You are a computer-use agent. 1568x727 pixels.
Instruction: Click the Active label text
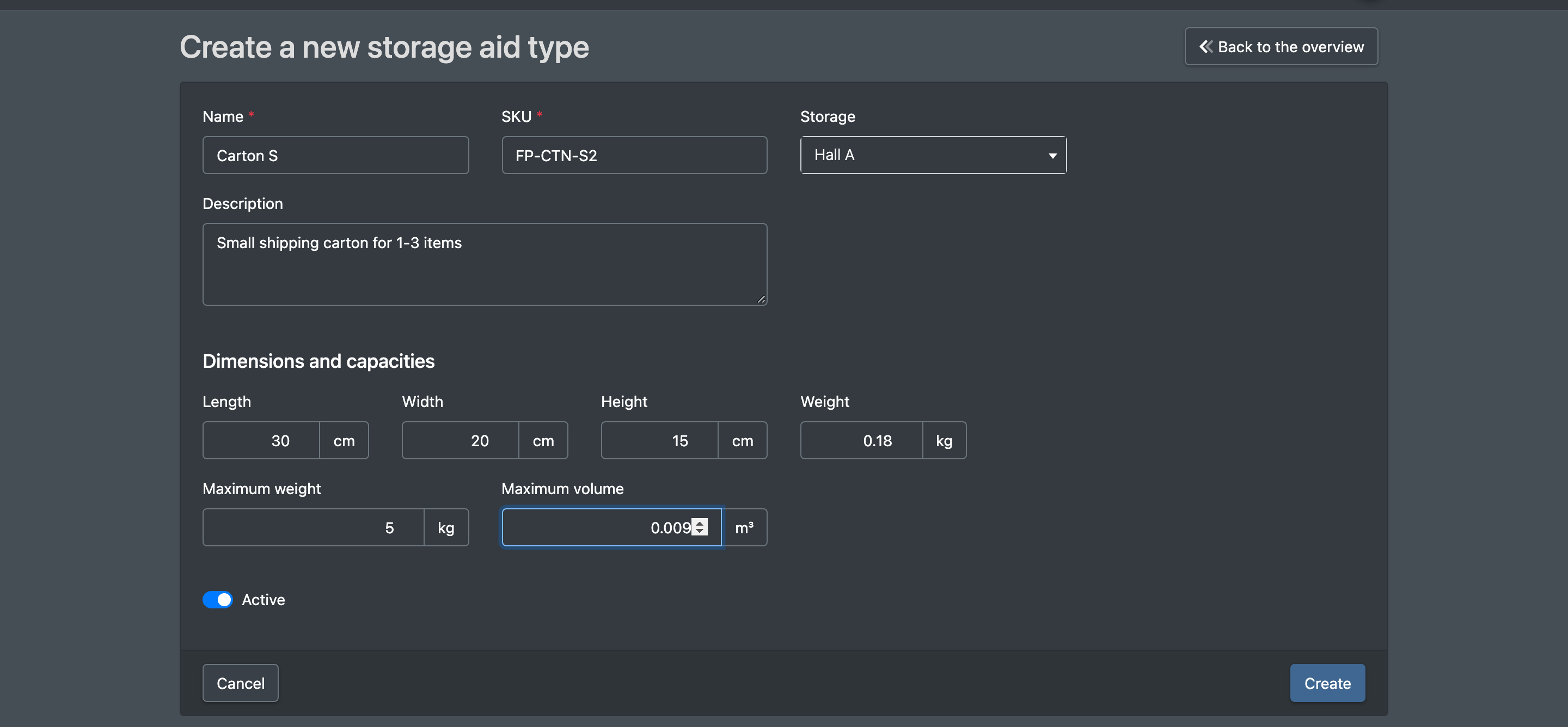(x=263, y=600)
